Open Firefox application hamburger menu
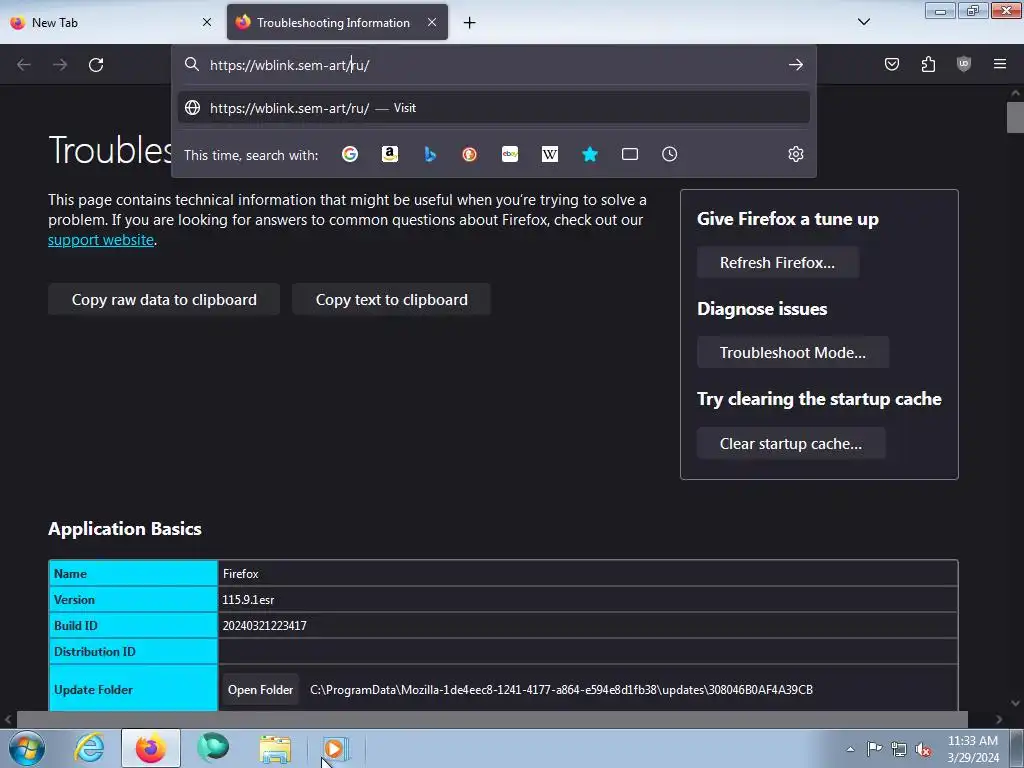This screenshot has width=1024, height=768. [1000, 64]
